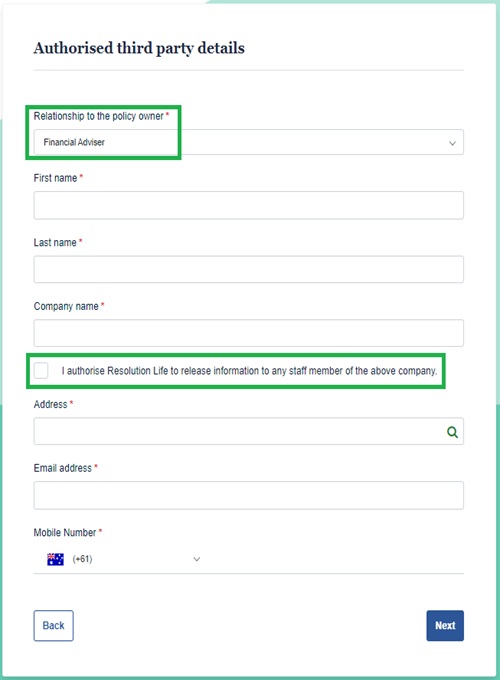The image size is (500, 680).
Task: Click the mobile number entry area after the country code
Action: click(334, 559)
